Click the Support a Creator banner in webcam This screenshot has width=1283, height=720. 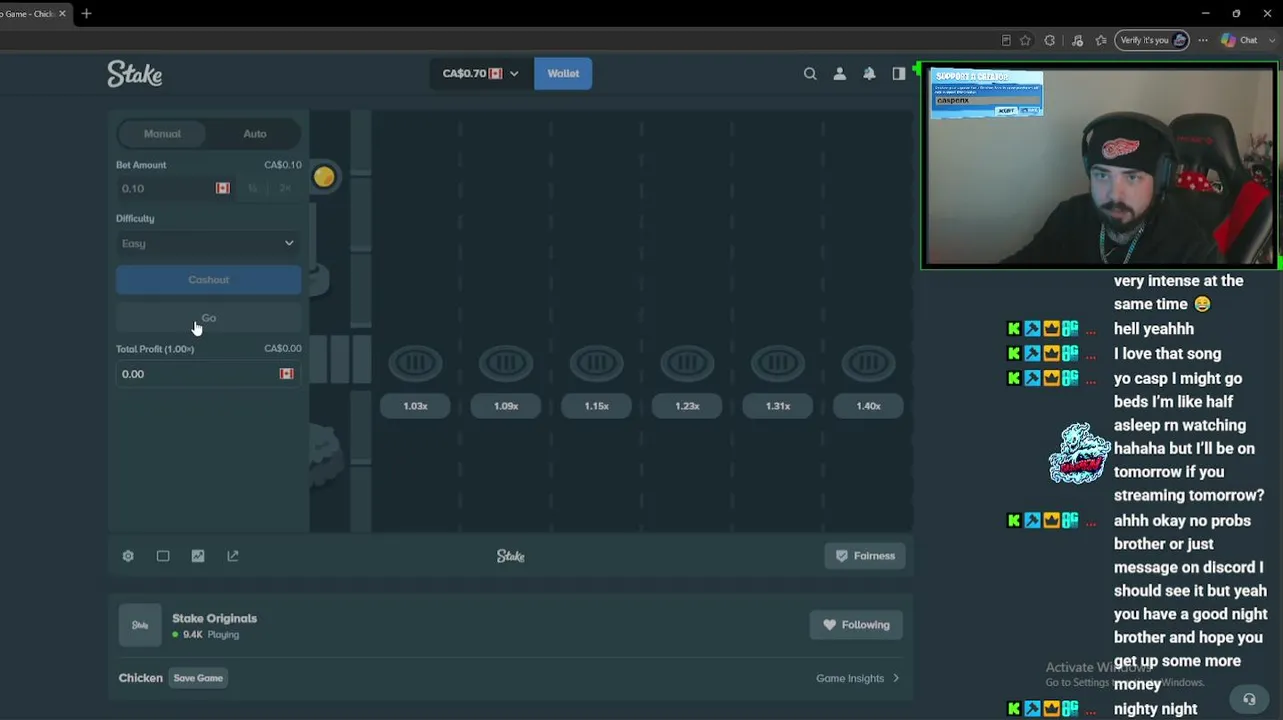tap(987, 93)
